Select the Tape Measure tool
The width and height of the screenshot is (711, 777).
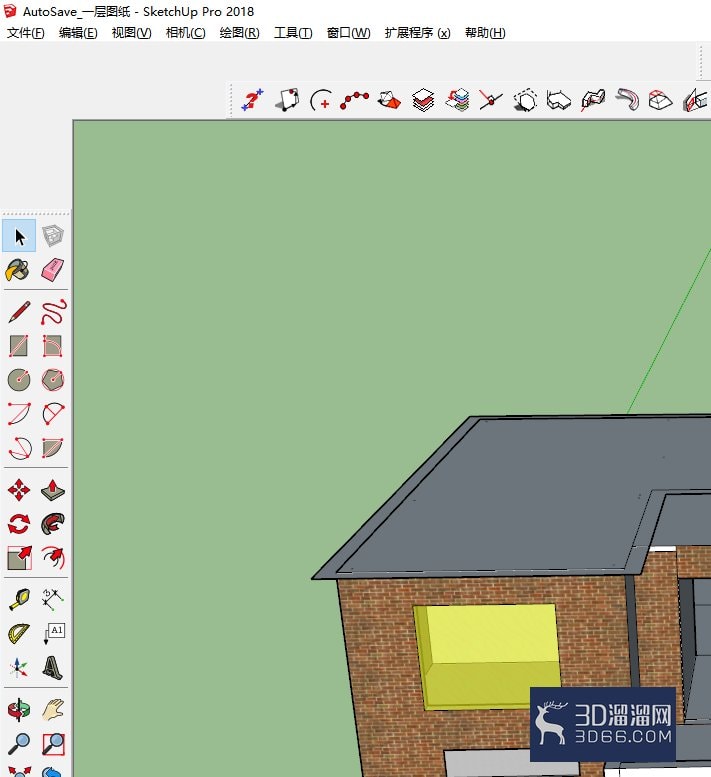point(19,600)
